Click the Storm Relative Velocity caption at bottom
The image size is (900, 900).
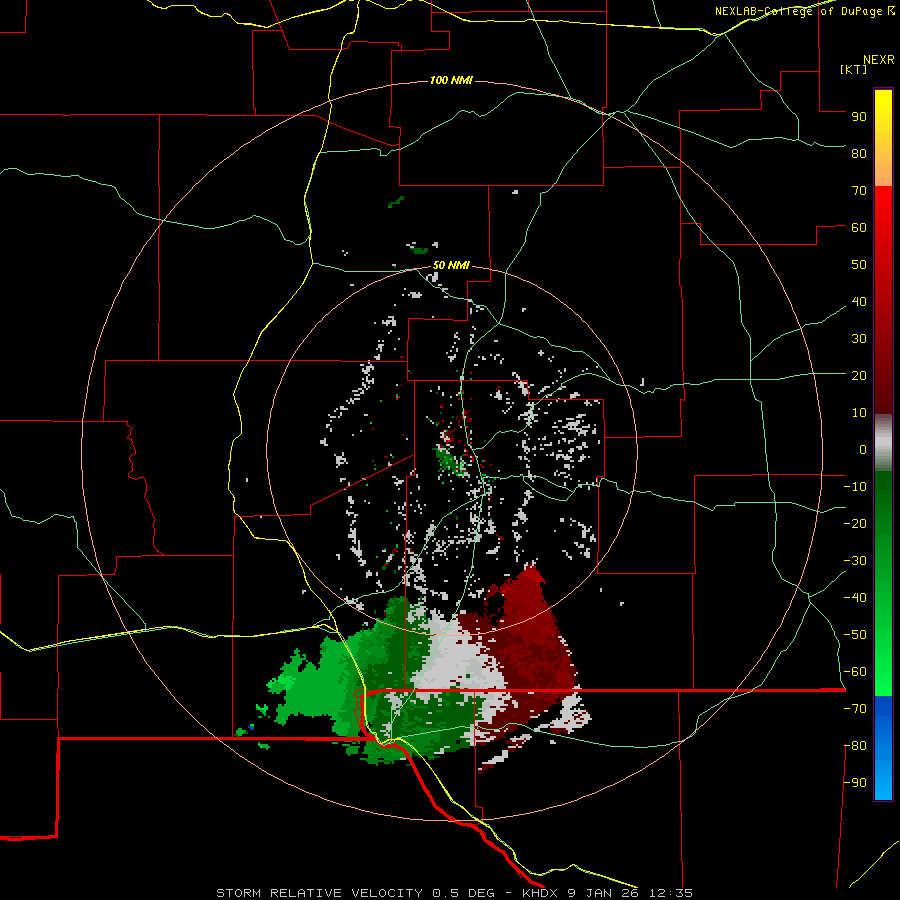(454, 893)
